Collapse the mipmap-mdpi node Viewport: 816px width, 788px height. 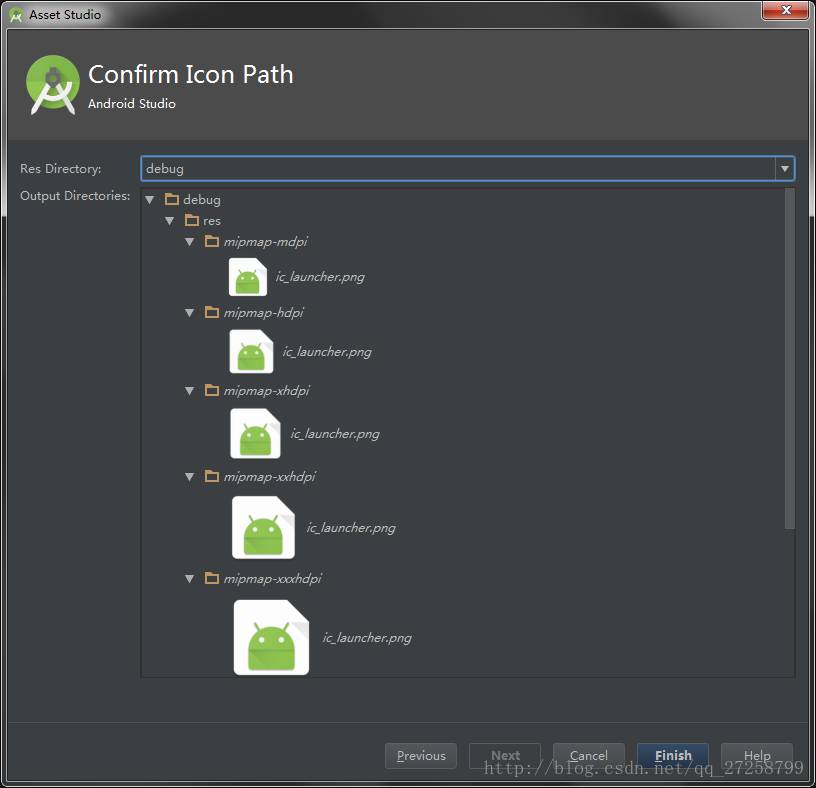point(189,242)
